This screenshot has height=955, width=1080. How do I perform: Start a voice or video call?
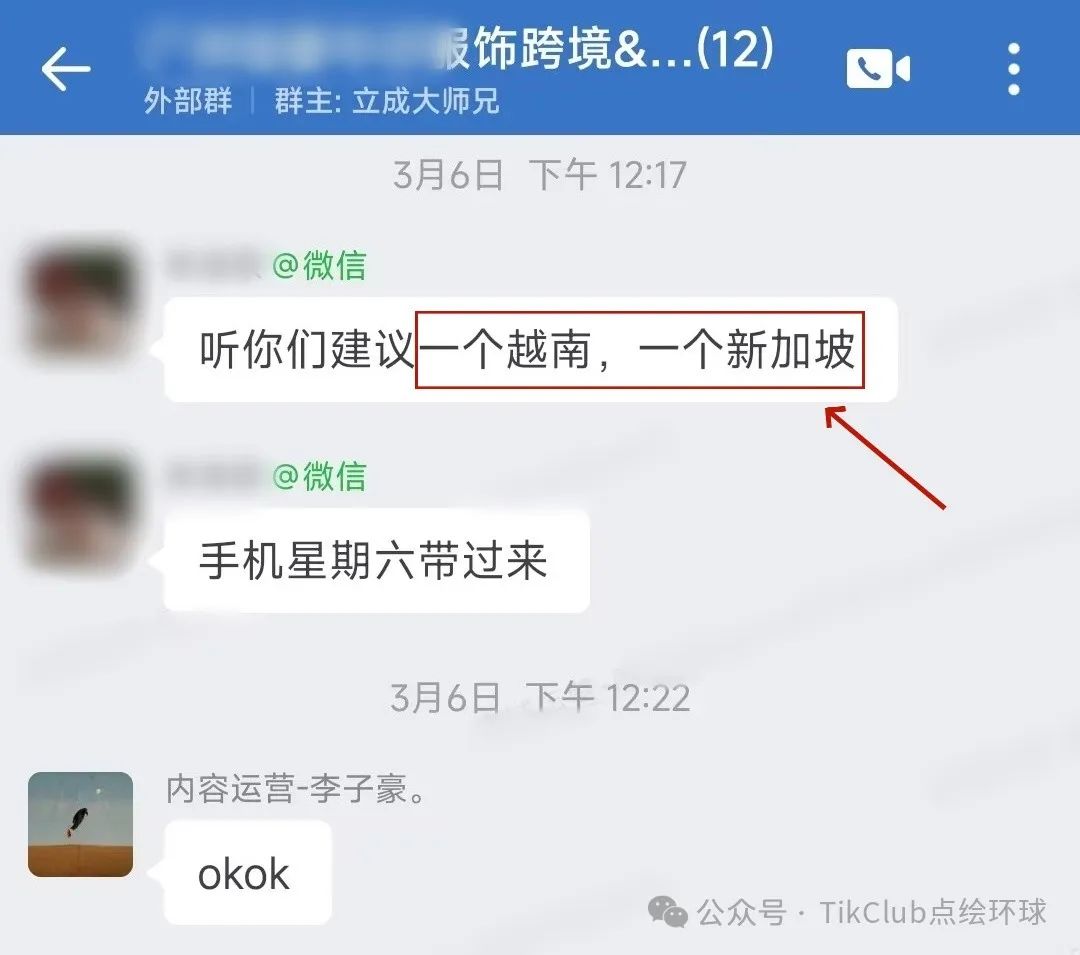click(878, 68)
